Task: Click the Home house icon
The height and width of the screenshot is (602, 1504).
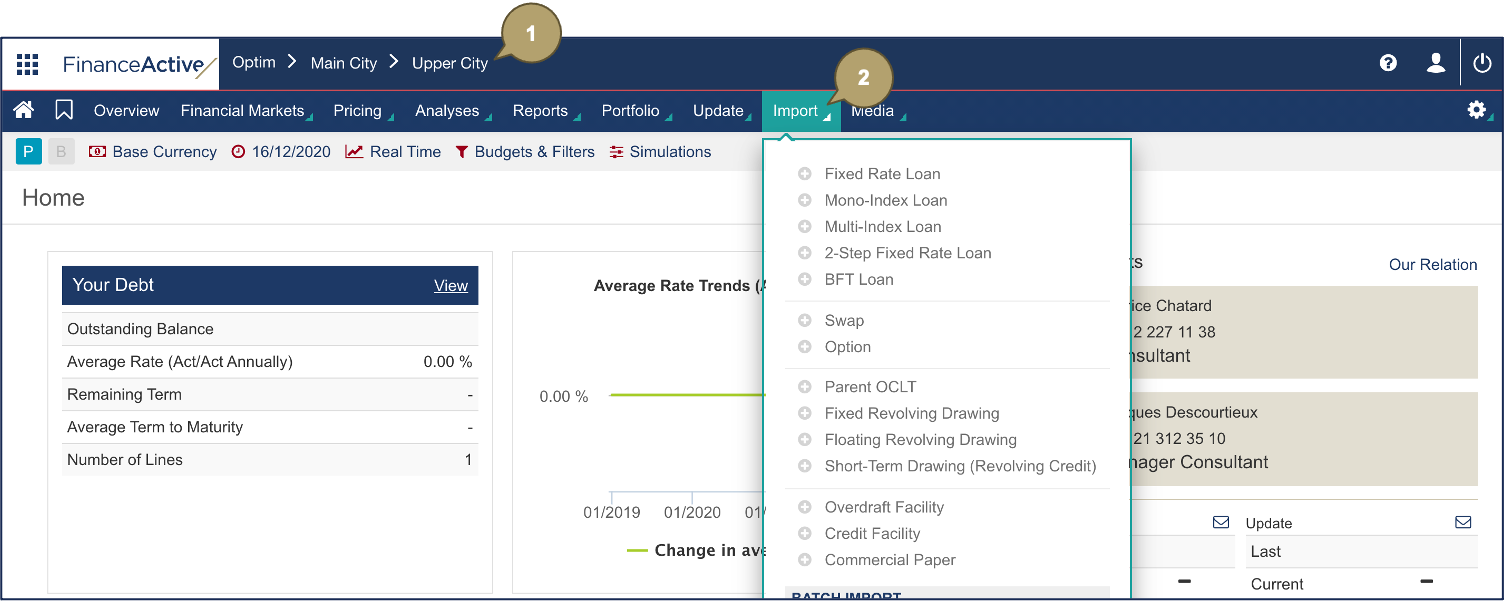Action: tap(23, 110)
